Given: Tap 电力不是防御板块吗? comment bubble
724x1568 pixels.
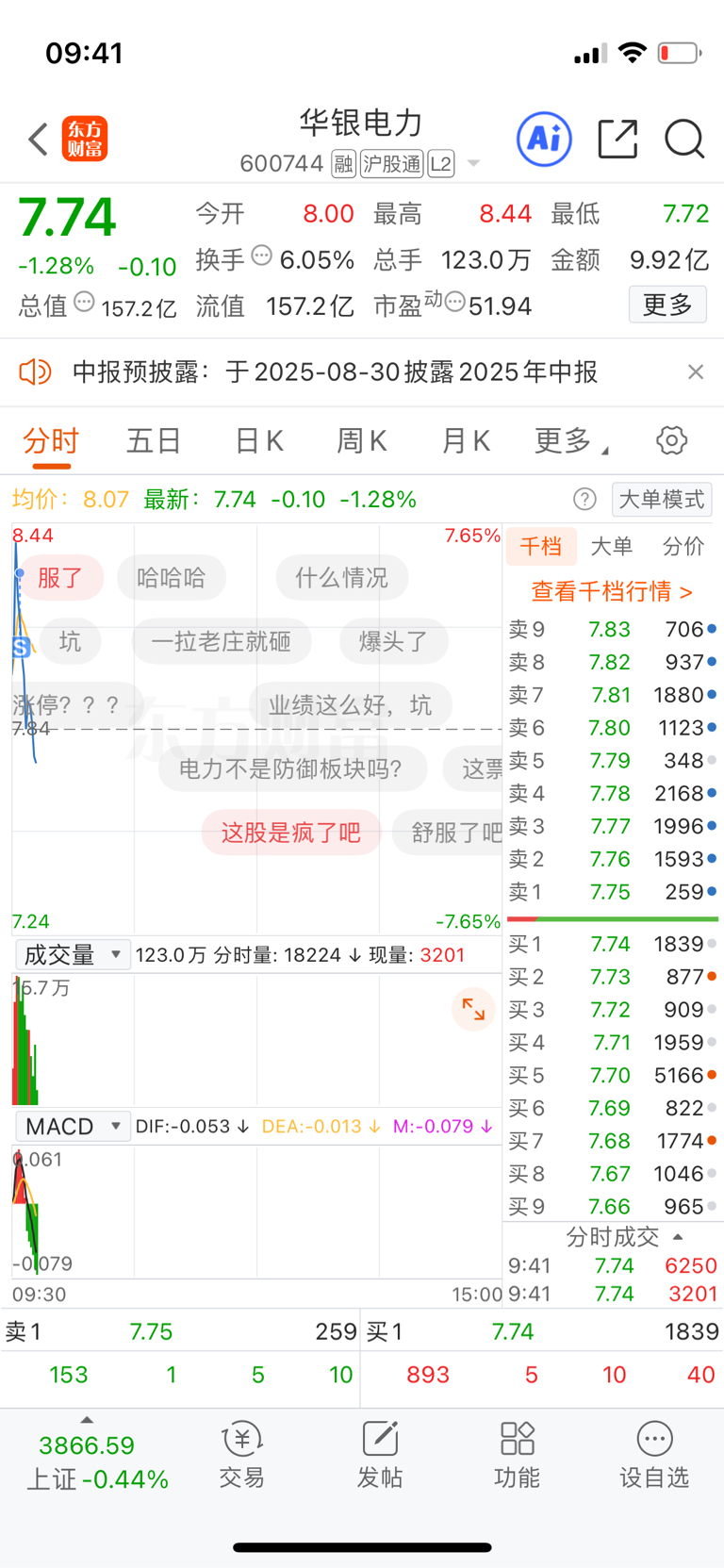Looking at the screenshot, I should coord(291,769).
